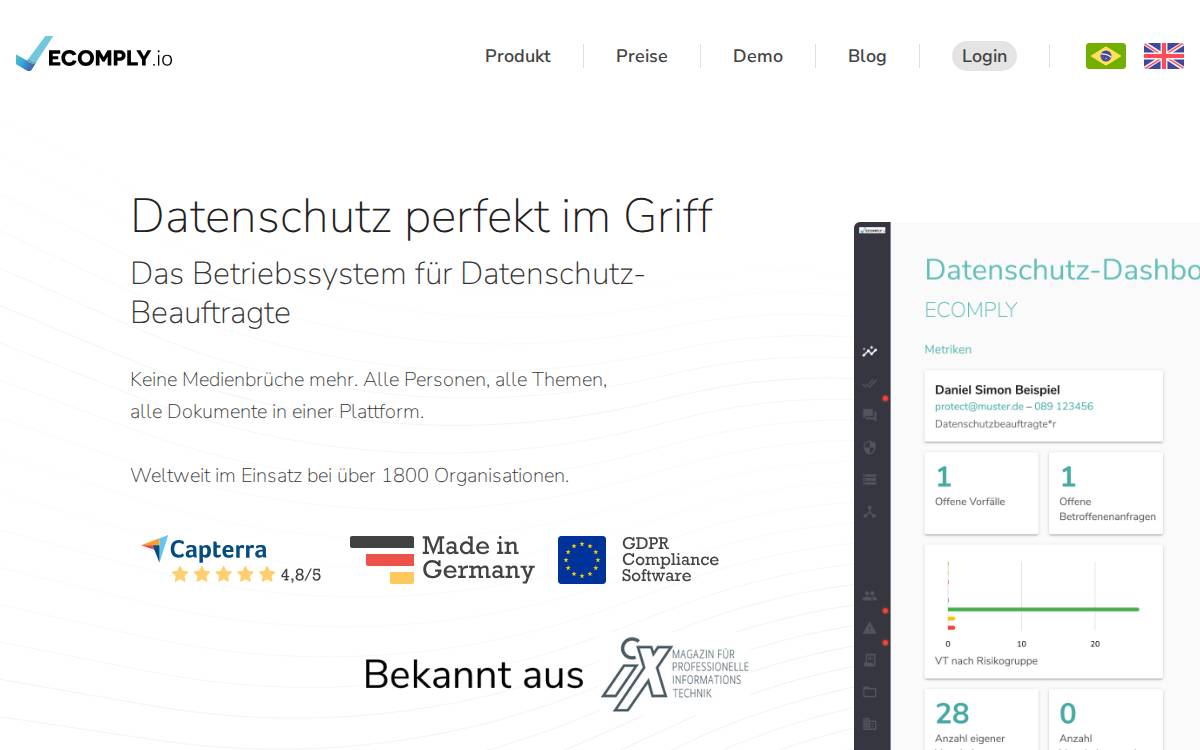This screenshot has width=1200, height=750.
Task: Open the Preise page
Action: pos(642,56)
